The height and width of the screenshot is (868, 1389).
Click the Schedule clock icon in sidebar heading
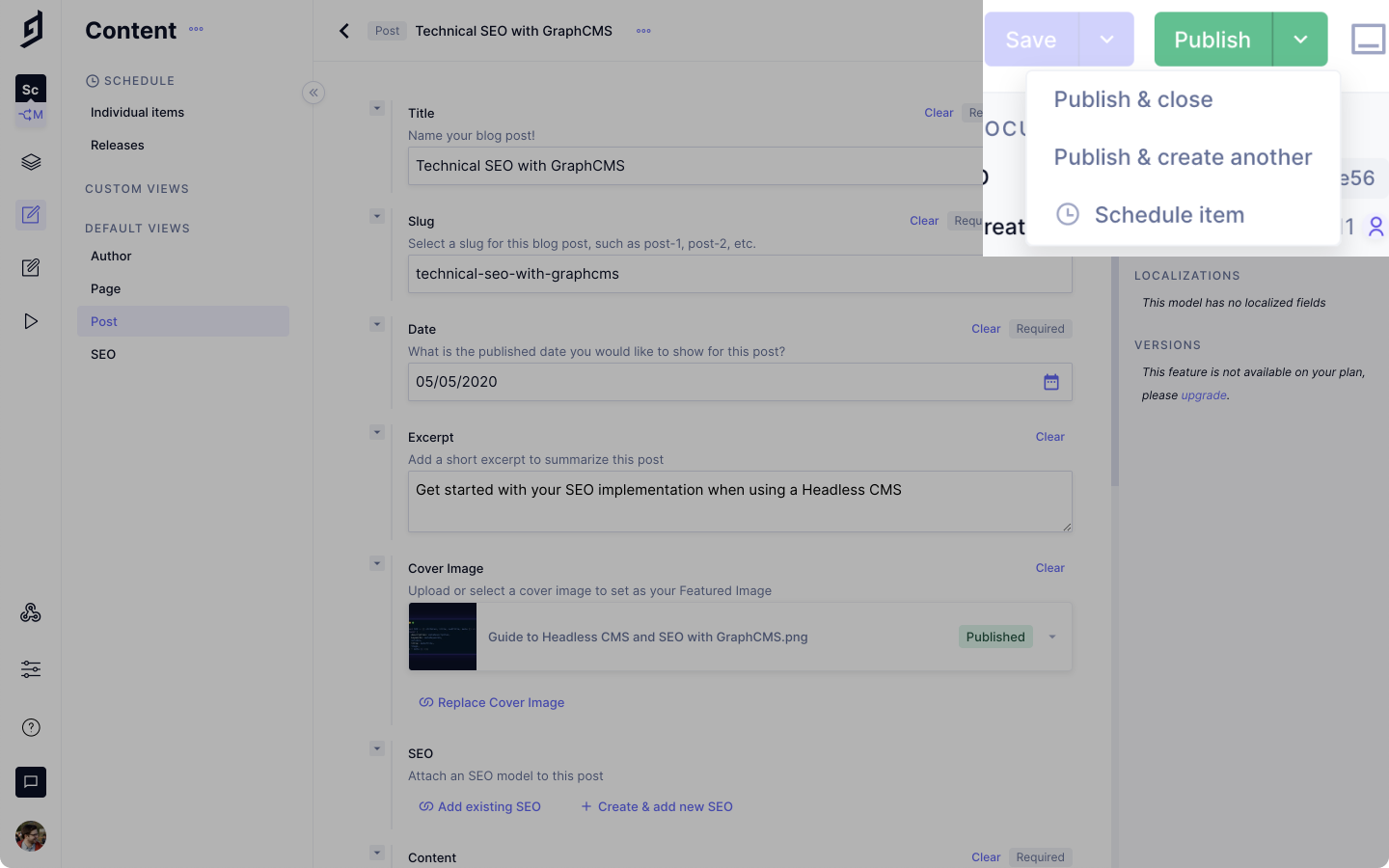coord(93,81)
